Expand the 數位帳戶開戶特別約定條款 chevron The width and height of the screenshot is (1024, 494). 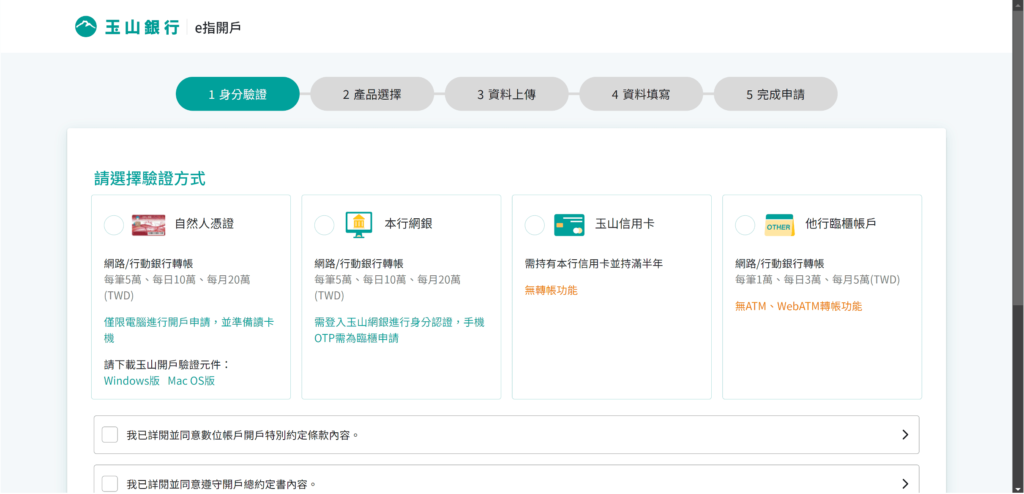click(904, 435)
